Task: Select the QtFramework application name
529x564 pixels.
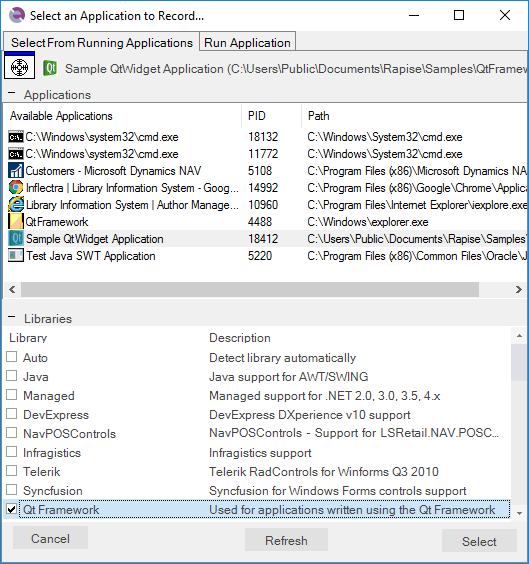Action: click(56, 222)
